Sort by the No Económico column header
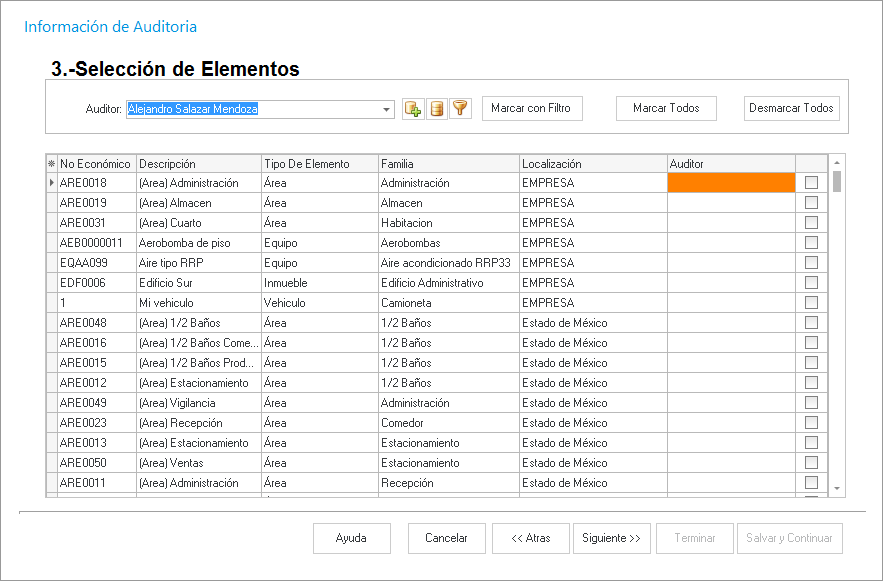The image size is (883, 581). [x=96, y=164]
